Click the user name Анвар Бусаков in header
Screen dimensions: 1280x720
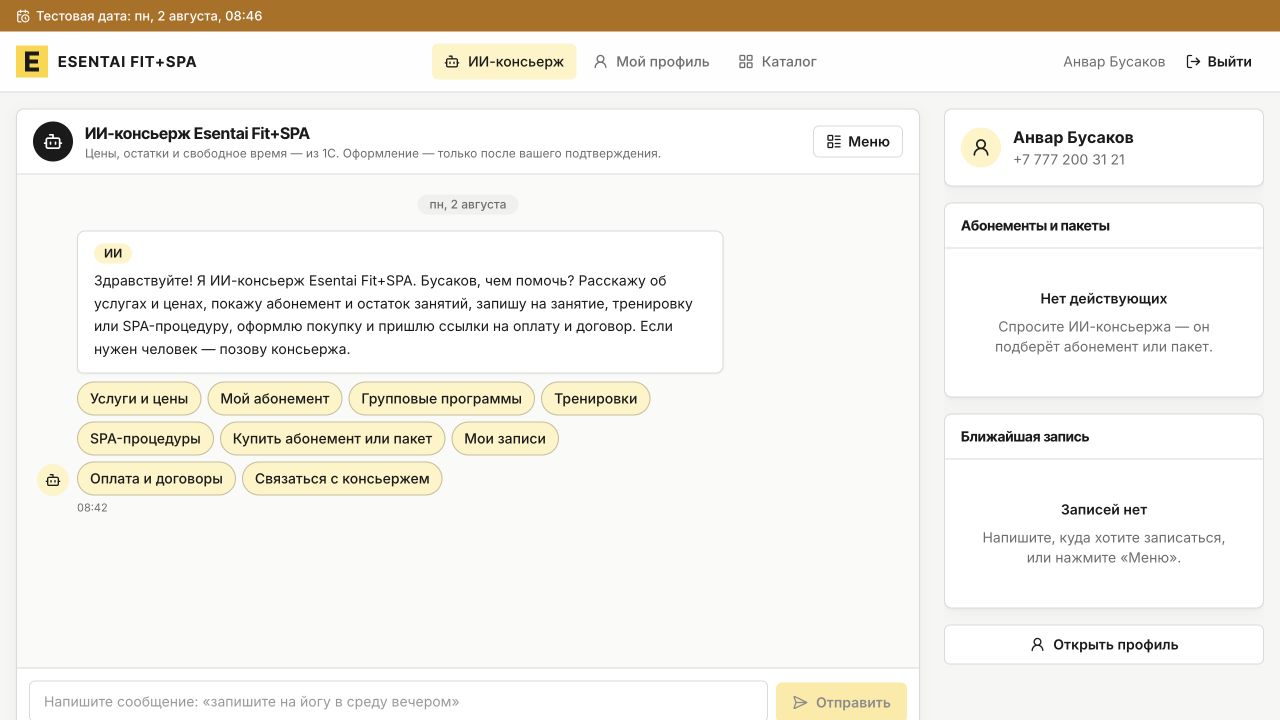[x=1114, y=61]
